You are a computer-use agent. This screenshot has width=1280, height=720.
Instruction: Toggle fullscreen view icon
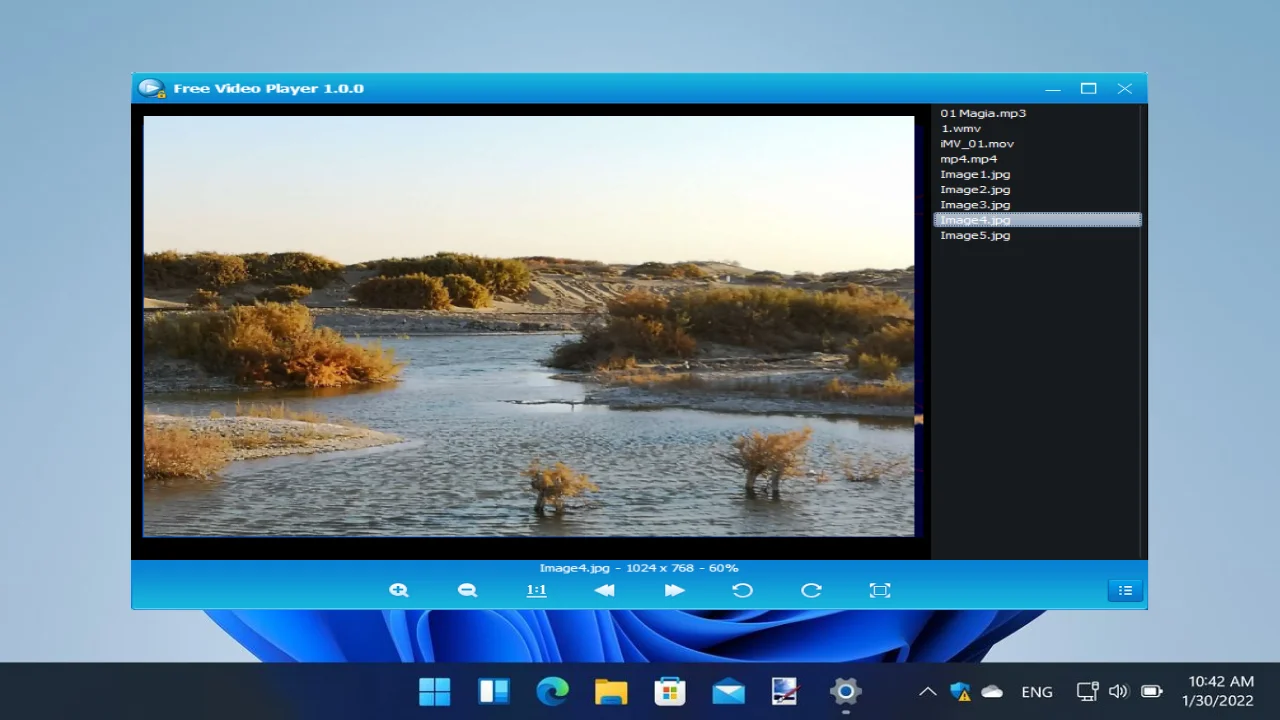pos(880,590)
